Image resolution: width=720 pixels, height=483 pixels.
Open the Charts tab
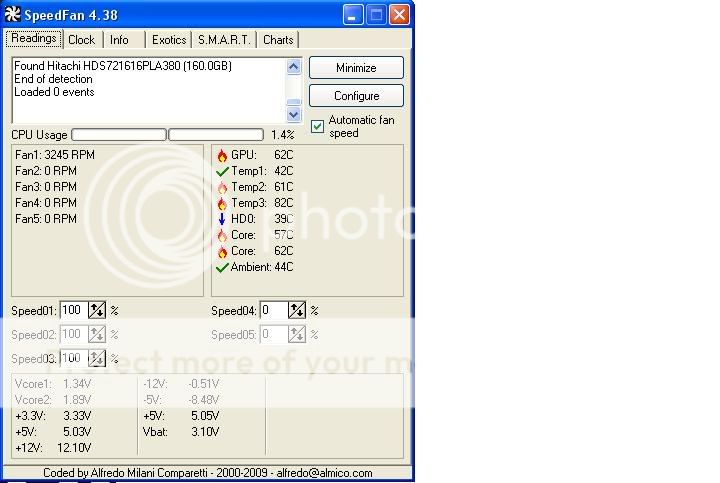pos(278,40)
